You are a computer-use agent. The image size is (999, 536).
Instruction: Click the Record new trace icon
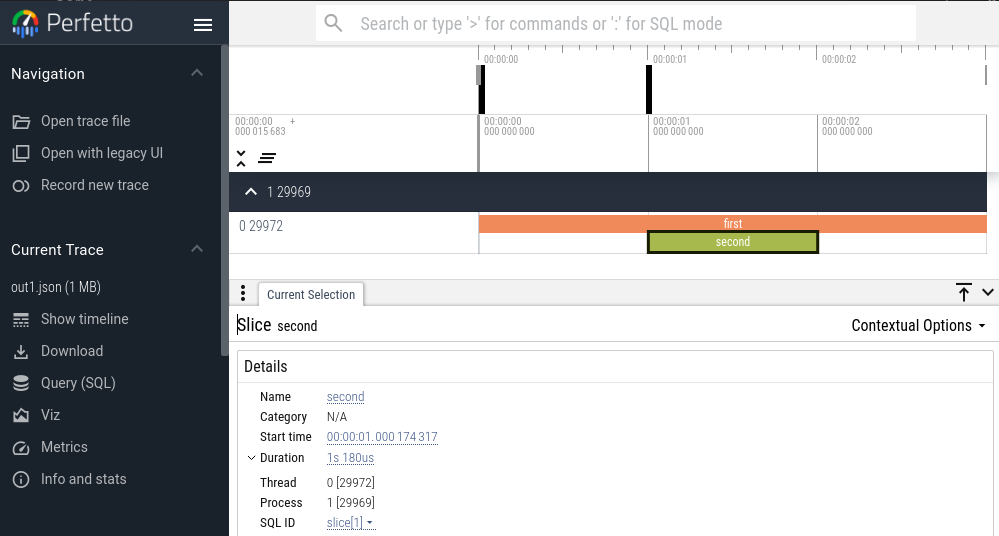pyautogui.click(x=21, y=185)
